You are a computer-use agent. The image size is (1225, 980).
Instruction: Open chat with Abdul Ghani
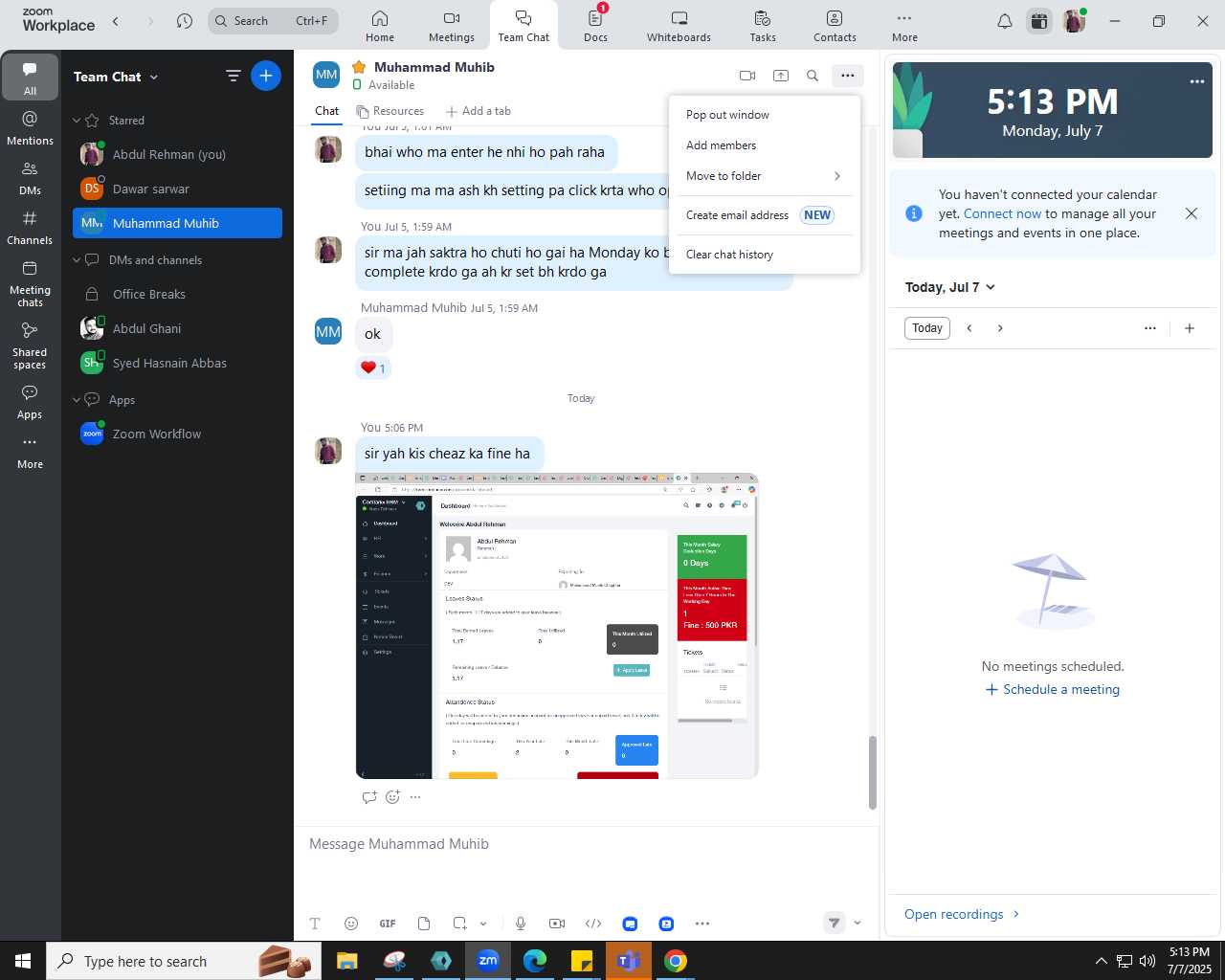coord(177,328)
